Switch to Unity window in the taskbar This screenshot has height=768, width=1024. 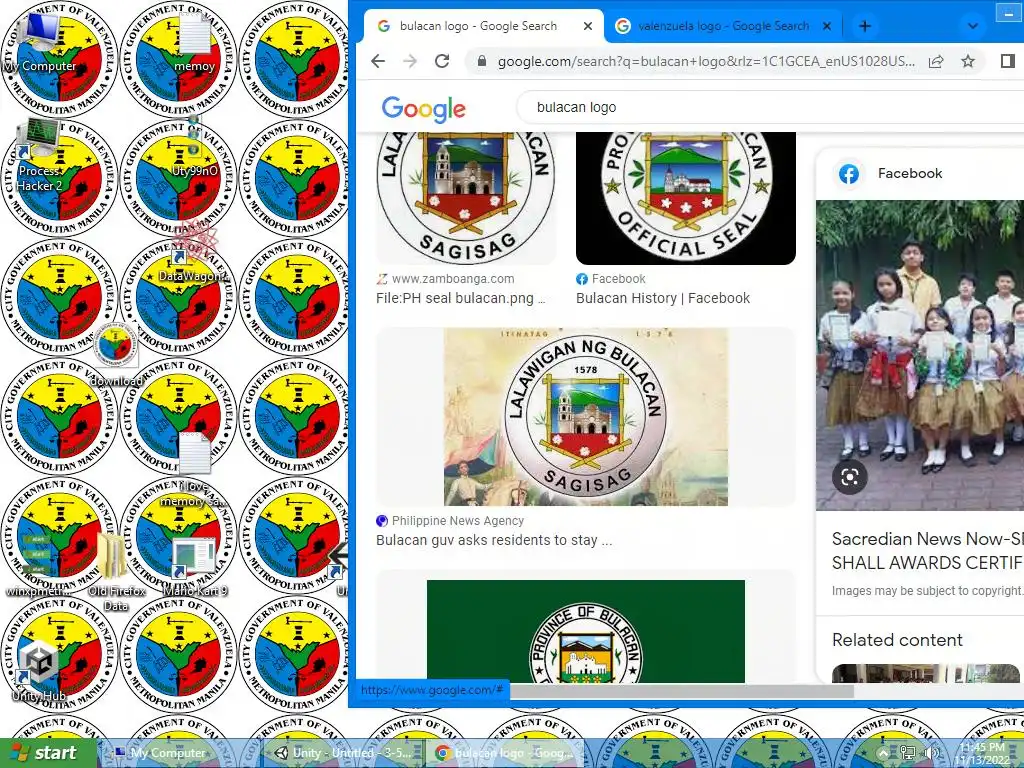pyautogui.click(x=344, y=753)
